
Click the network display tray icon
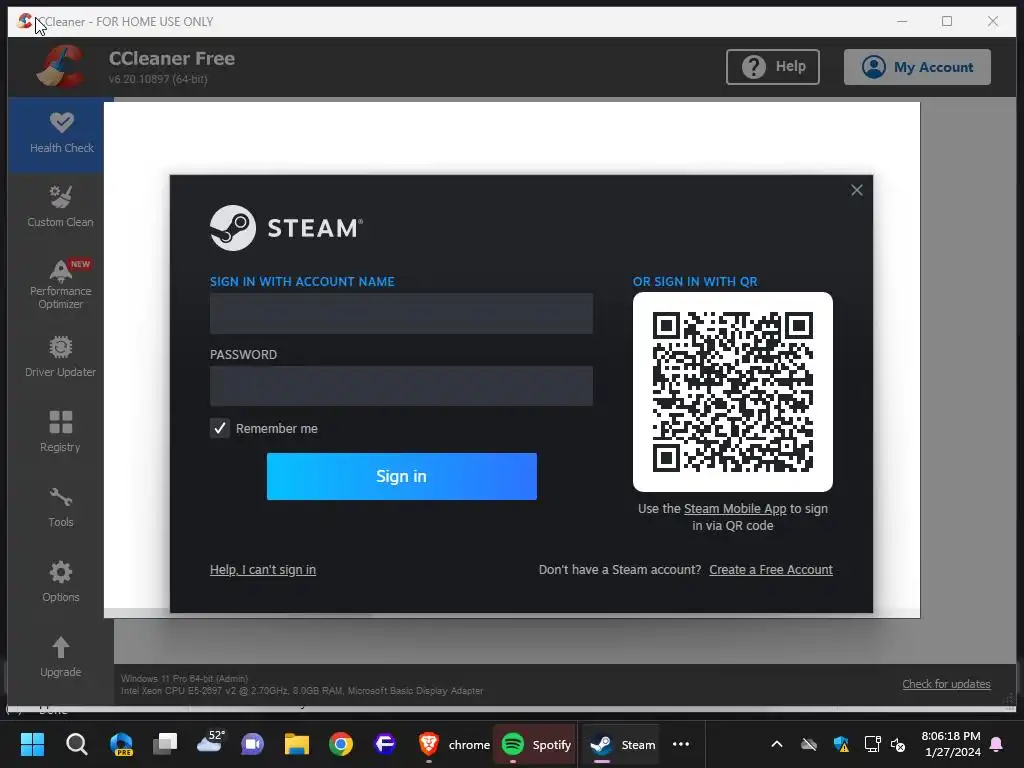(x=872, y=744)
